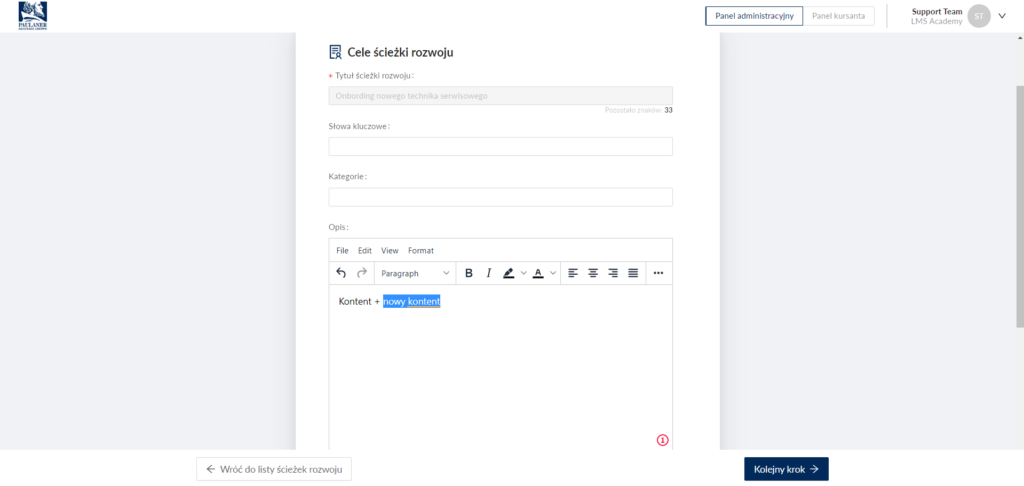Click the Słowa kluczowe input field
Image resolution: width=1024 pixels, height=486 pixels.
500,147
